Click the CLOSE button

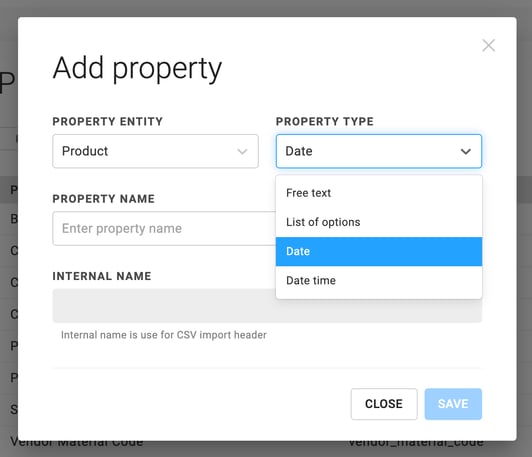click(x=384, y=404)
